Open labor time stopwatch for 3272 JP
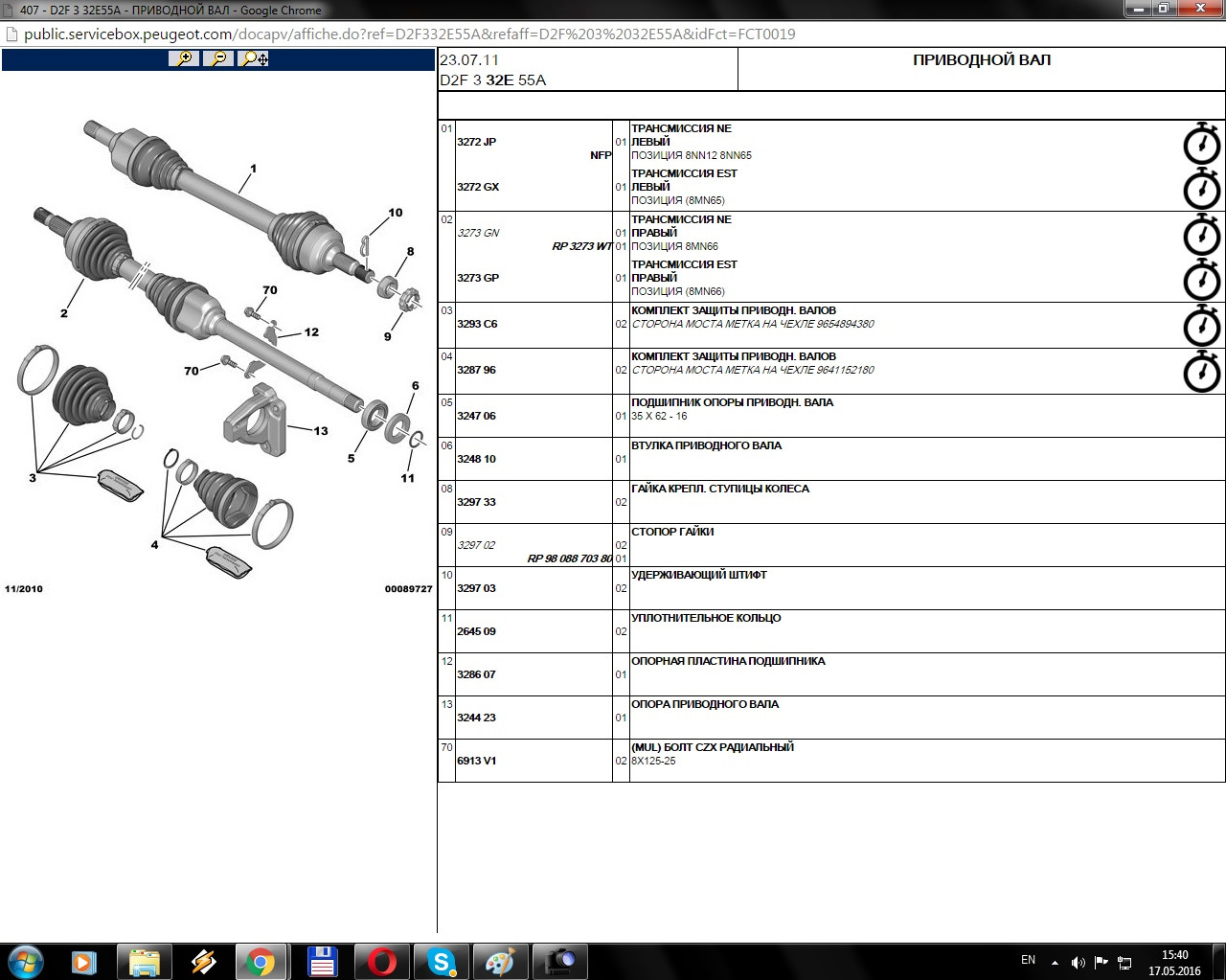 [1201, 144]
